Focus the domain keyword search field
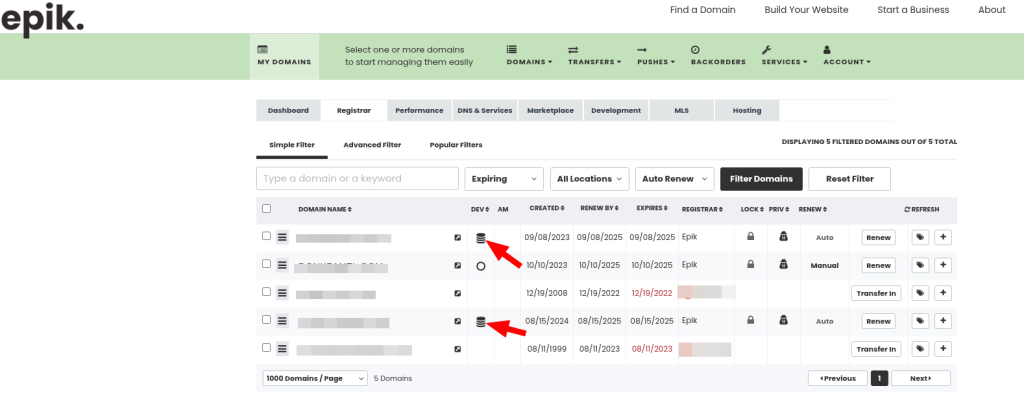The width and height of the screenshot is (1024, 399). point(357,179)
